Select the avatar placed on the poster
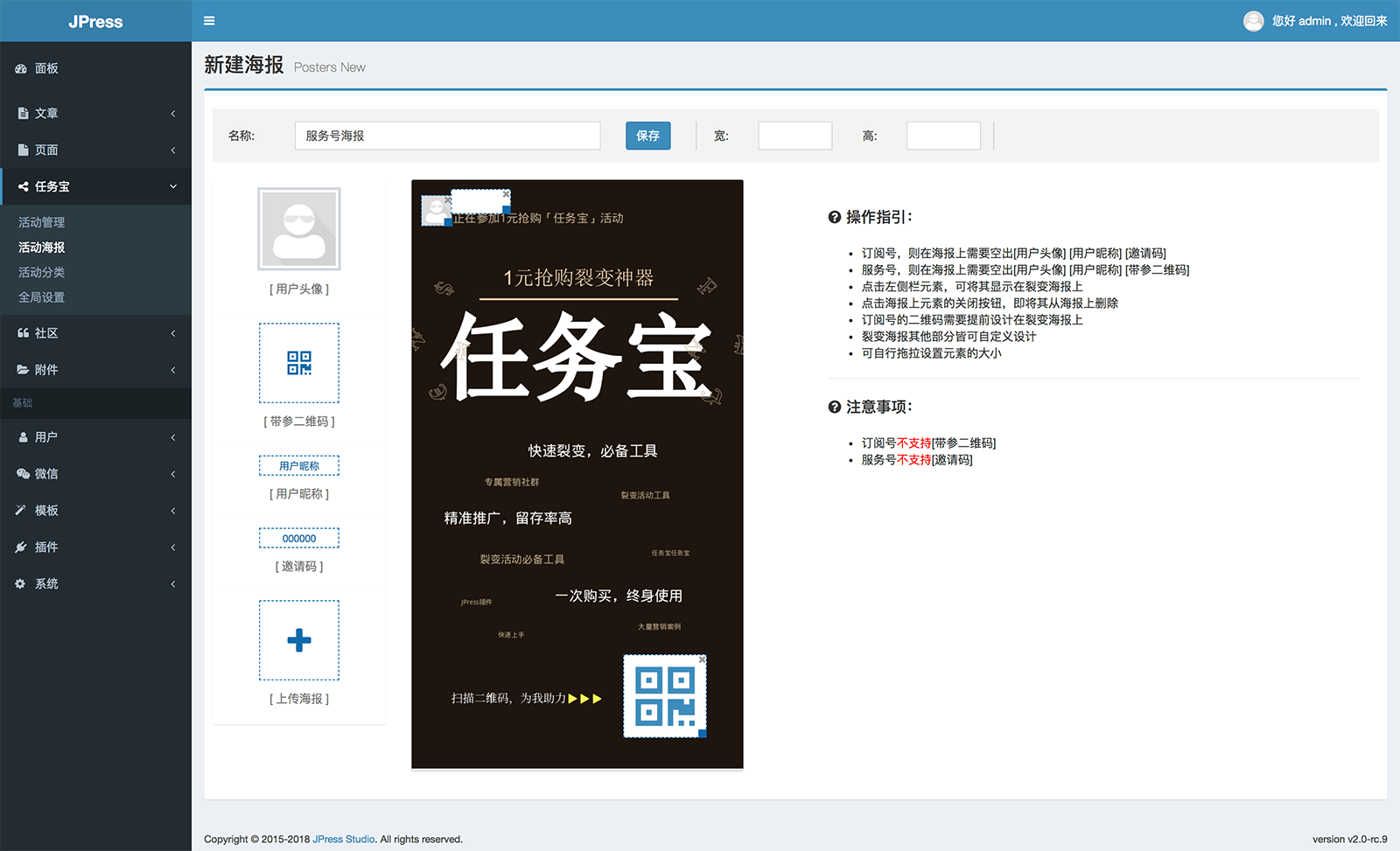The height and width of the screenshot is (851, 1400). [x=436, y=210]
